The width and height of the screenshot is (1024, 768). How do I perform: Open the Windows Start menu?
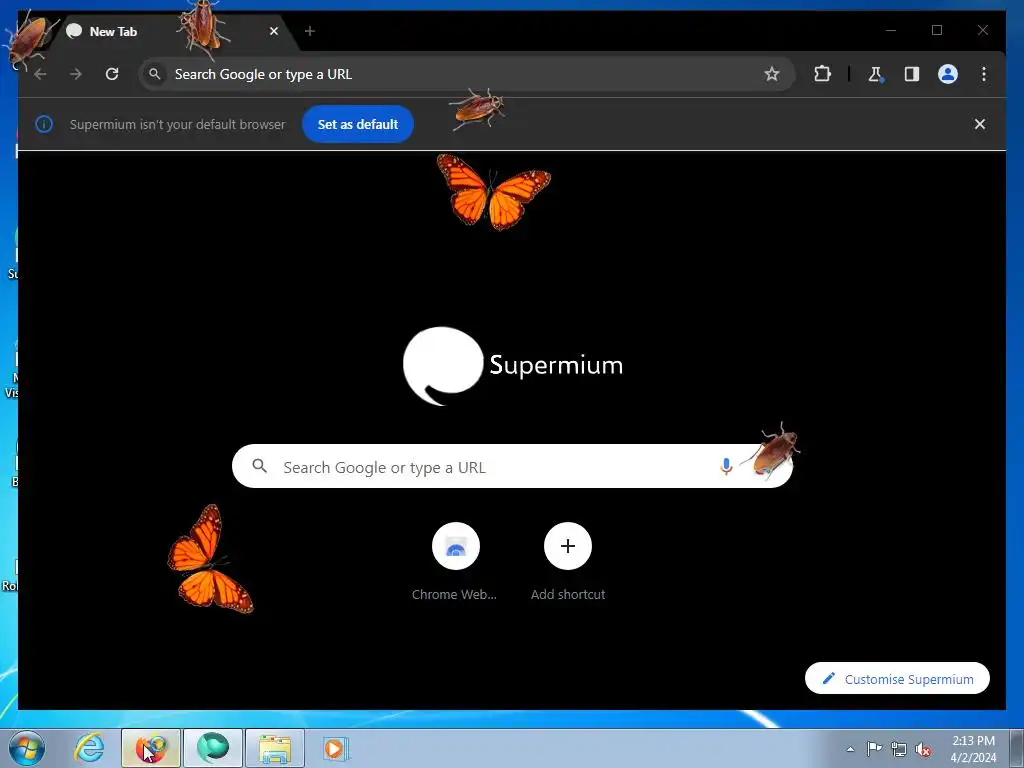pos(27,748)
